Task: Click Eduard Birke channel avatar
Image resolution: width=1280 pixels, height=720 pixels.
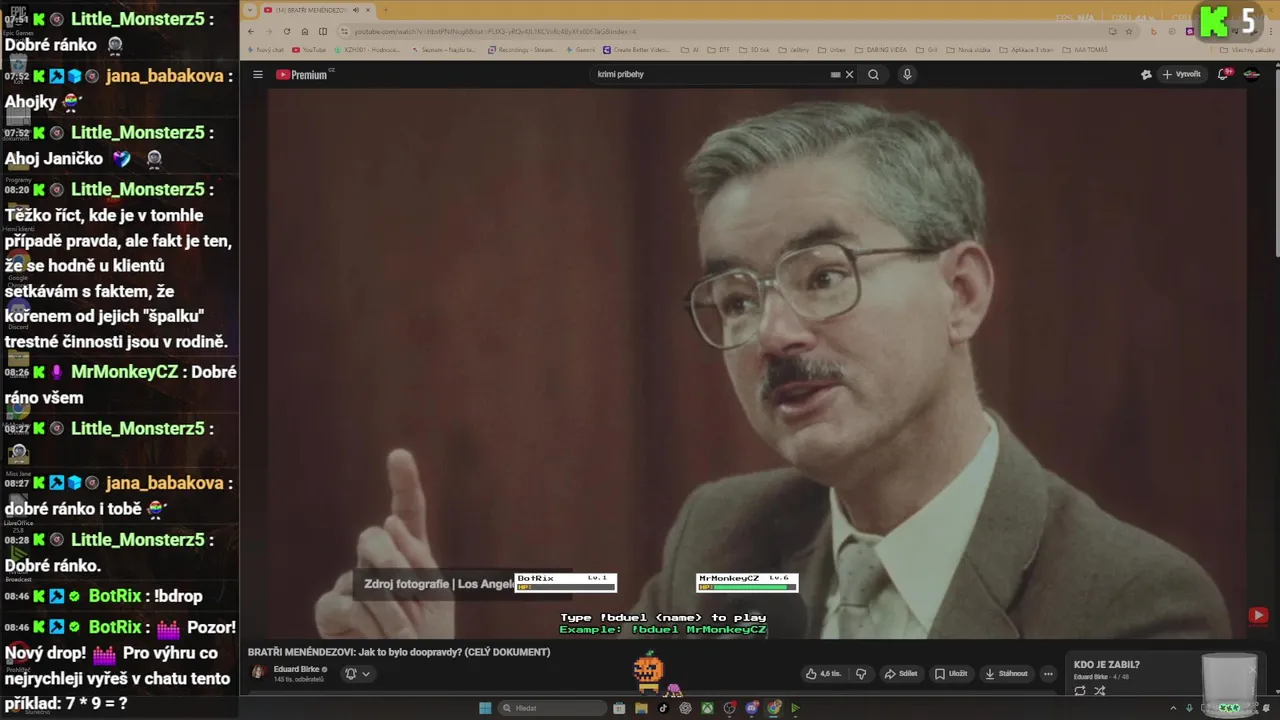Action: 258,673
